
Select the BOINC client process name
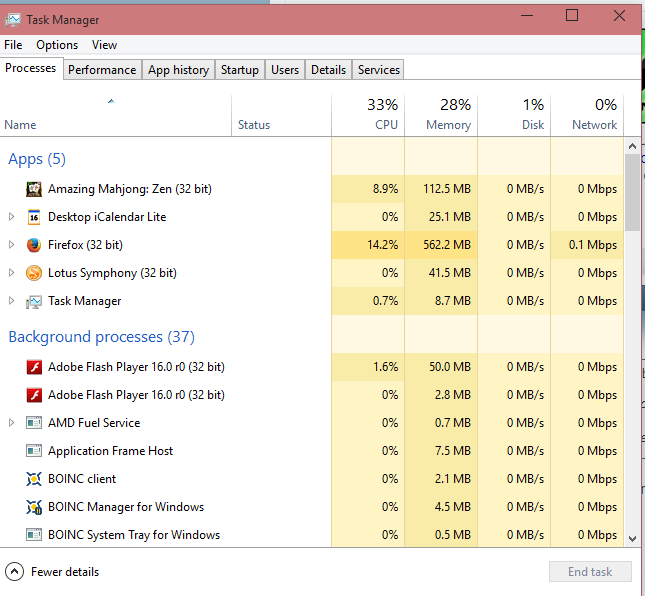point(82,479)
